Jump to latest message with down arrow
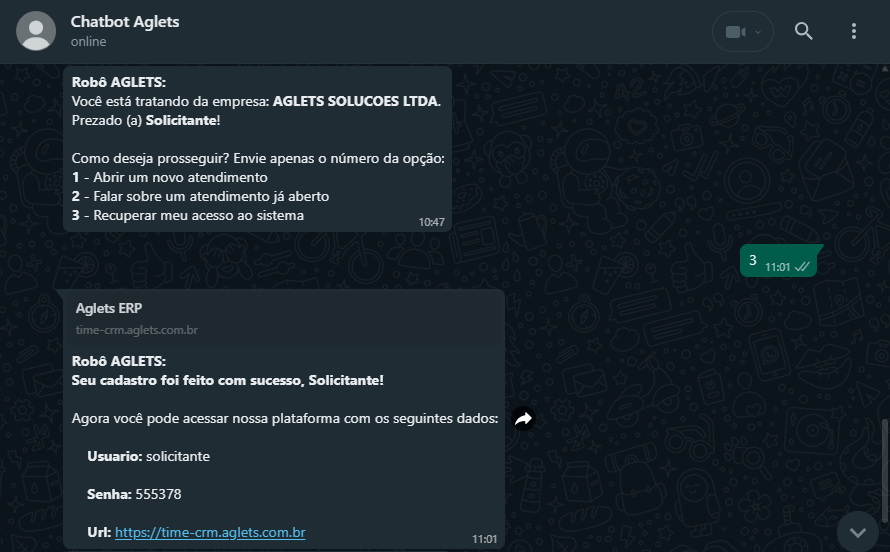Screen dimensions: 890x552 tap(858, 532)
